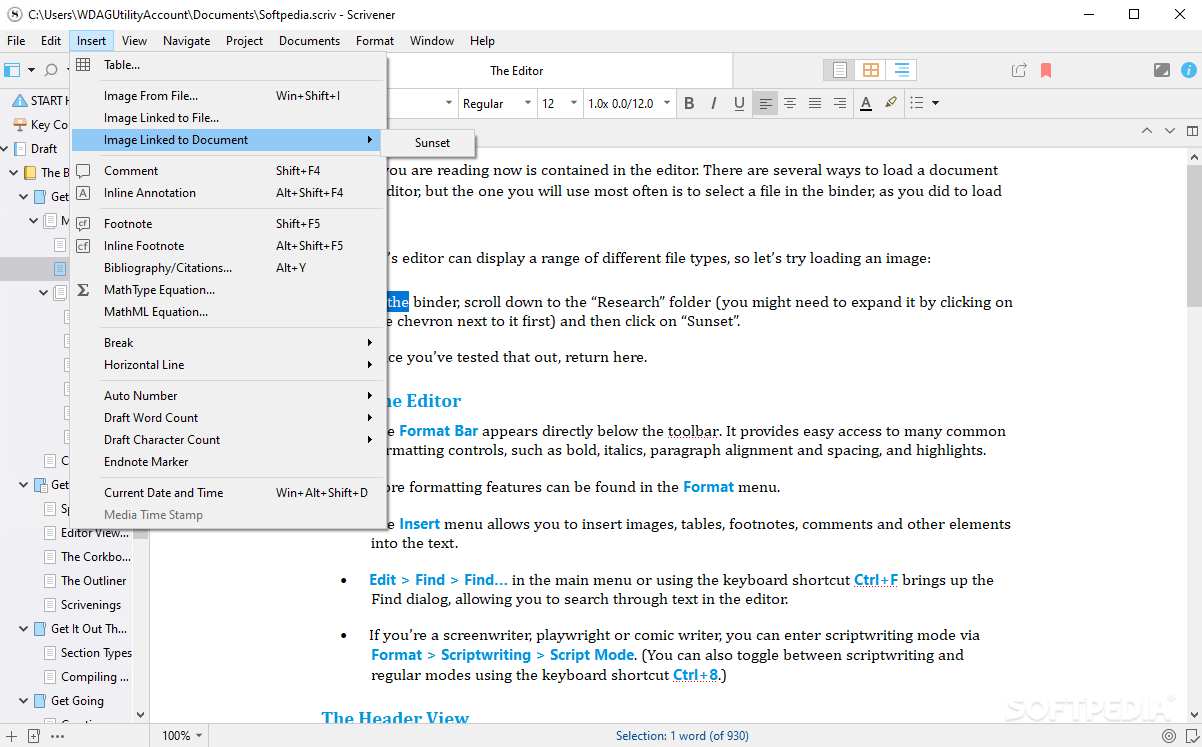Open the Navigate menu
1202x747 pixels.
tap(187, 41)
